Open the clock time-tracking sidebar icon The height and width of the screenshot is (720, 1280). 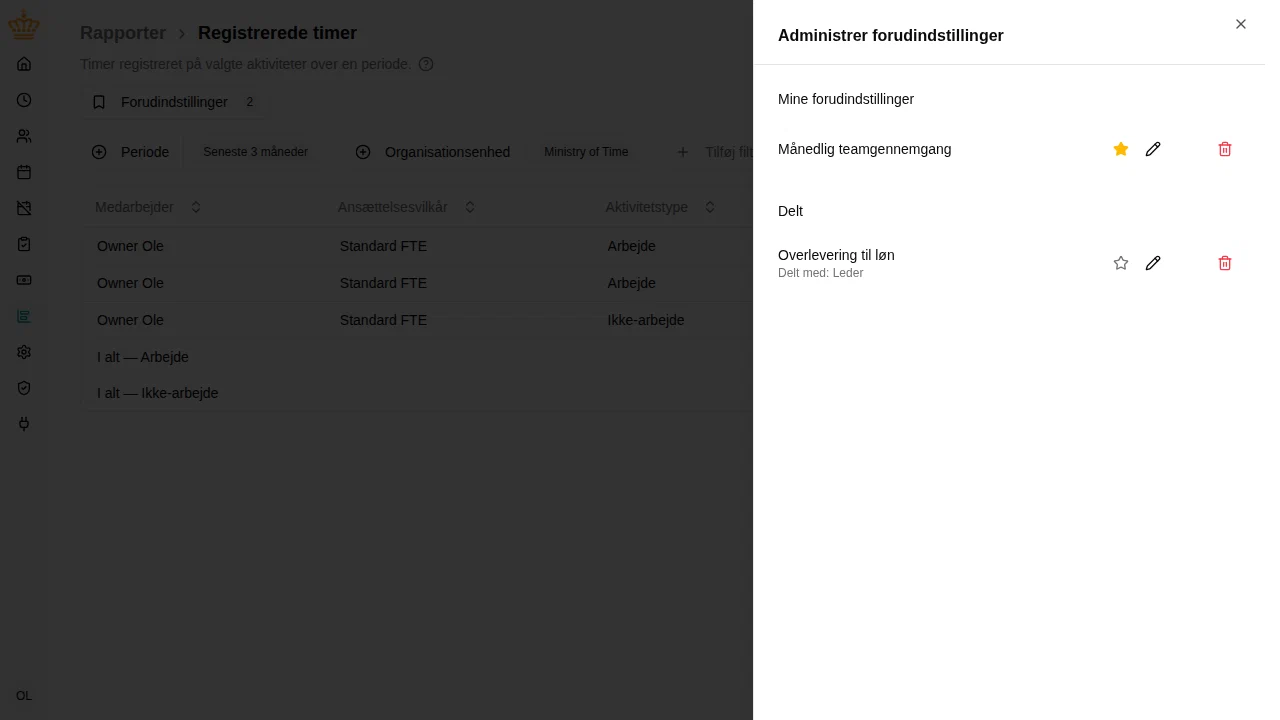tap(24, 100)
